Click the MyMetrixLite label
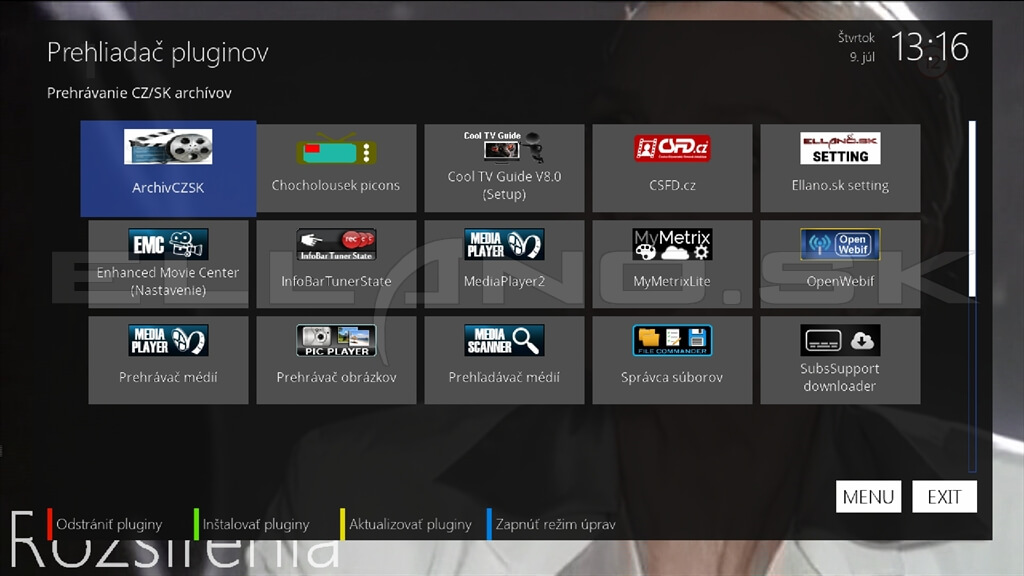This screenshot has width=1024, height=576. pos(672,281)
